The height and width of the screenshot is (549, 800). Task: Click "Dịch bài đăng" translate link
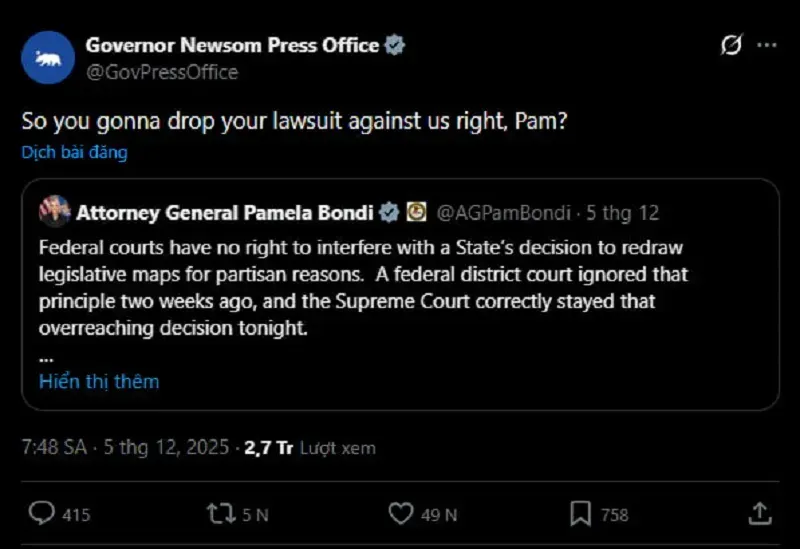tap(75, 153)
